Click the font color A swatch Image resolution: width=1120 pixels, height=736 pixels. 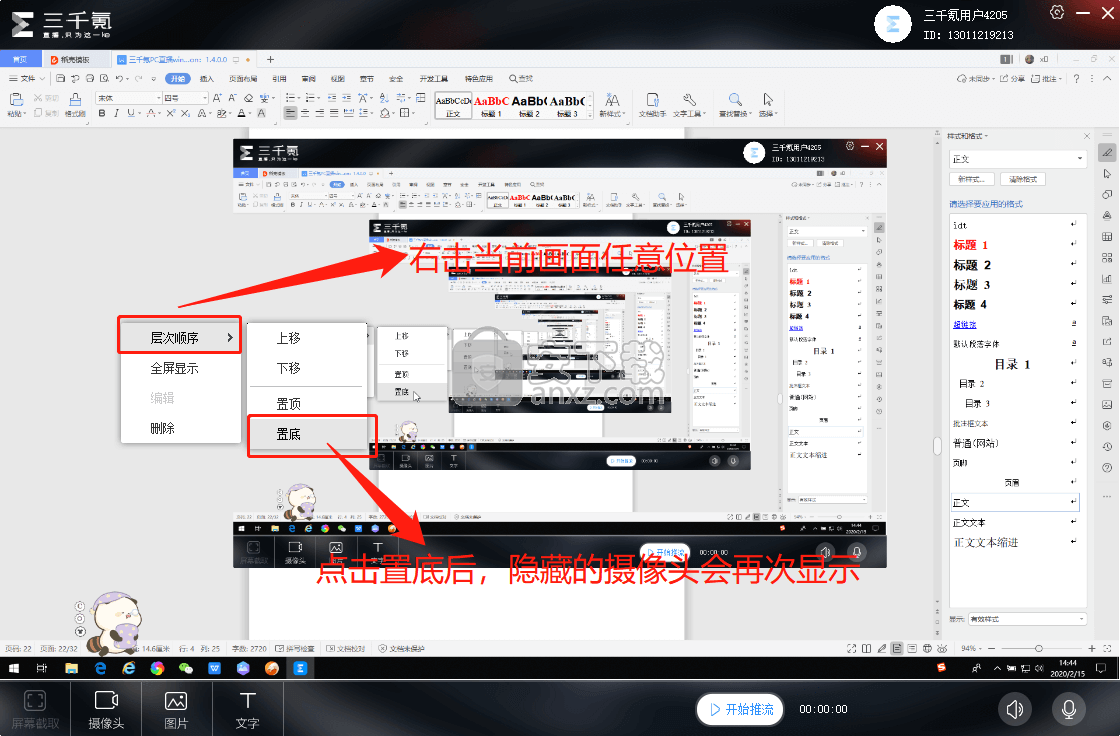(x=241, y=113)
